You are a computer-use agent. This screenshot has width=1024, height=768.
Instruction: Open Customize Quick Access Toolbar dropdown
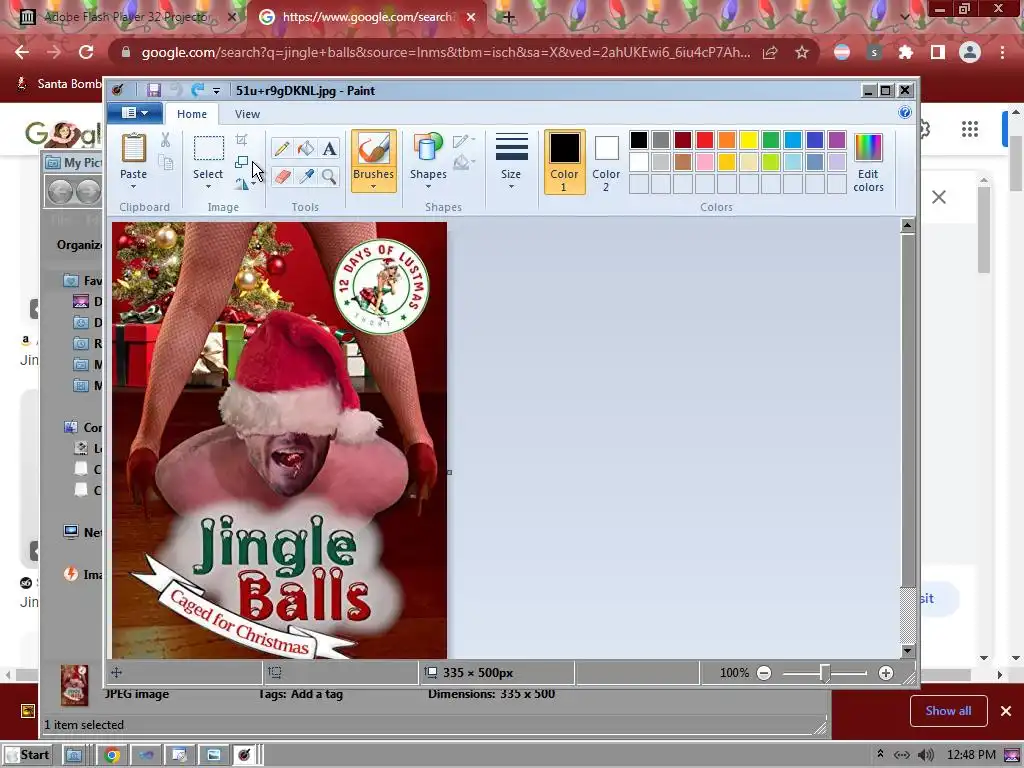tap(216, 91)
